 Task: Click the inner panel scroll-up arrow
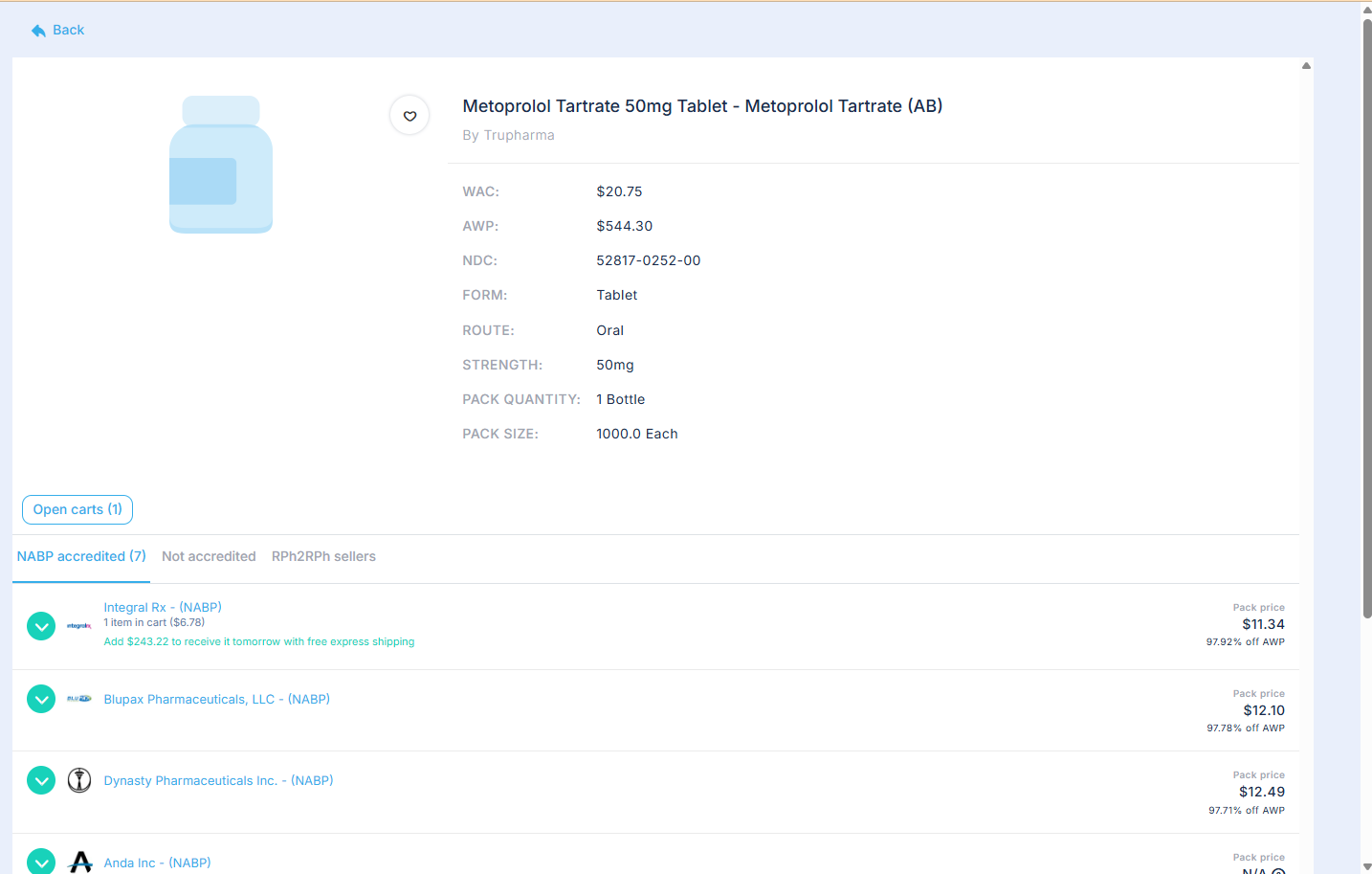[x=1306, y=66]
